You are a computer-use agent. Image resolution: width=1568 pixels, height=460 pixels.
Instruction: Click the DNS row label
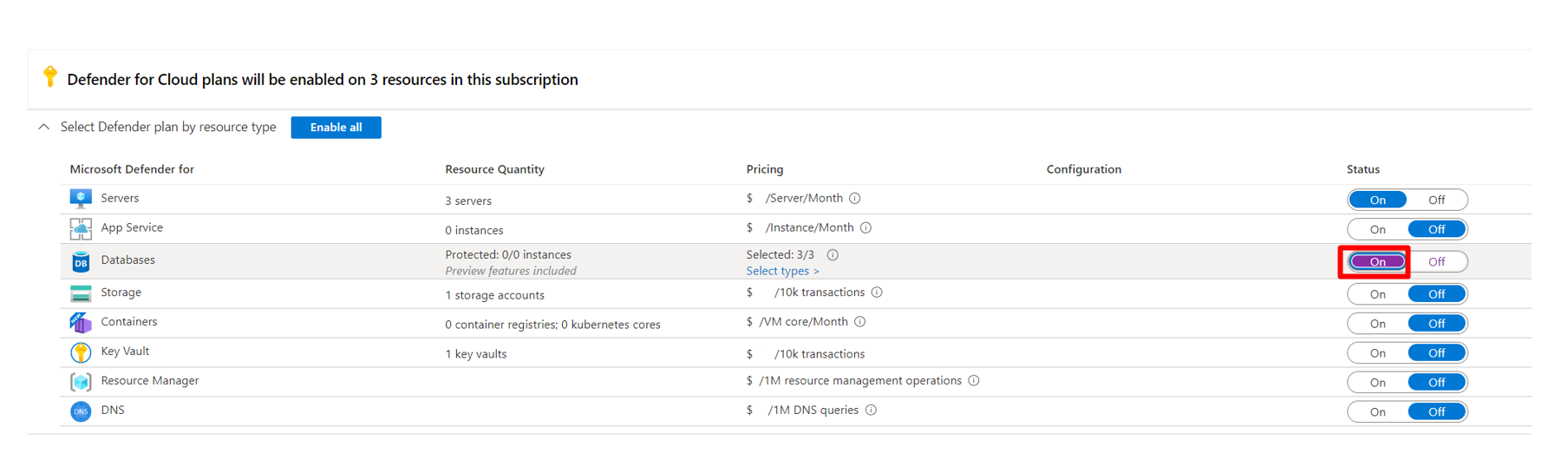113,411
